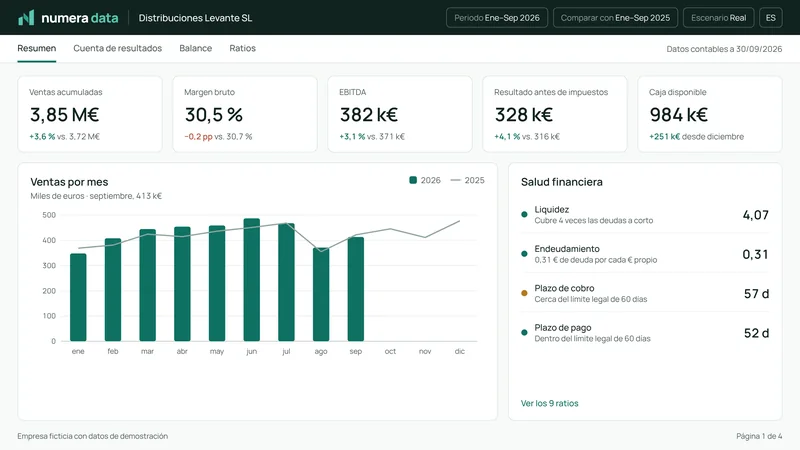Click the 'oct' month axis label
Screen dimensions: 800x450
tap(390, 351)
